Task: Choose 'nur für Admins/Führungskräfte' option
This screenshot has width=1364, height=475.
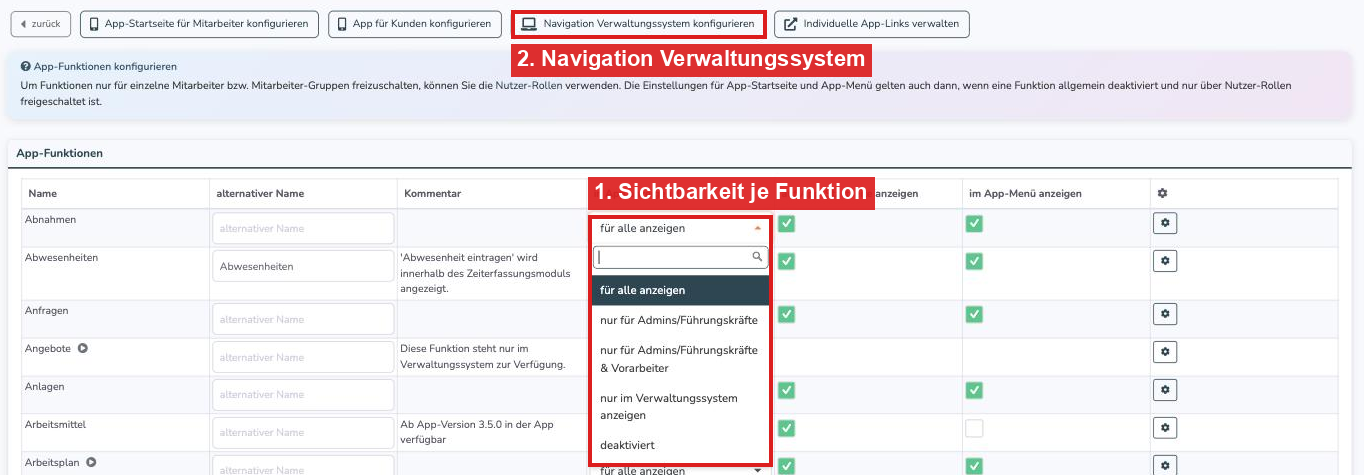Action: tap(681, 320)
